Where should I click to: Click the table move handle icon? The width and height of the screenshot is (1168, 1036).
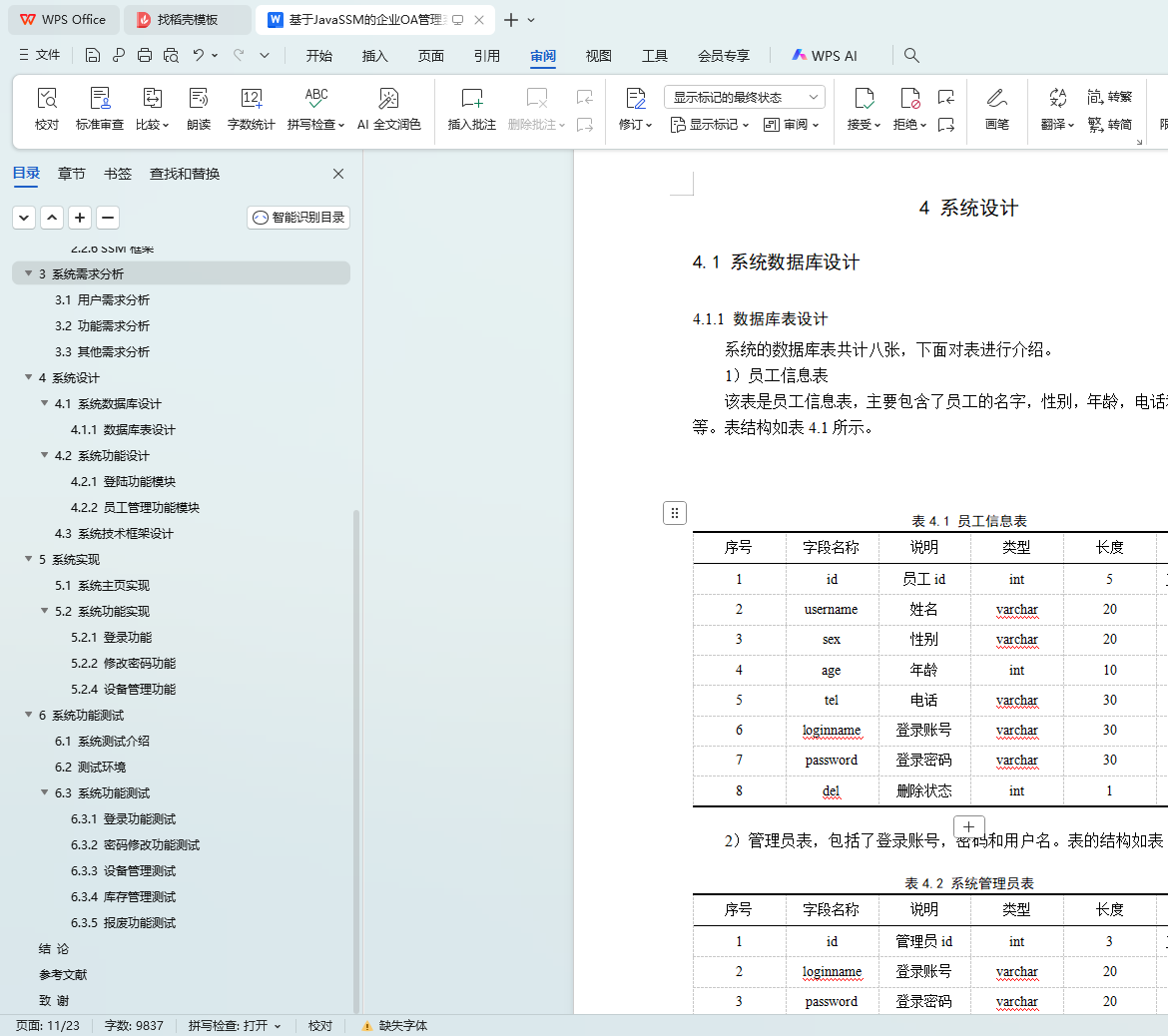click(x=674, y=512)
